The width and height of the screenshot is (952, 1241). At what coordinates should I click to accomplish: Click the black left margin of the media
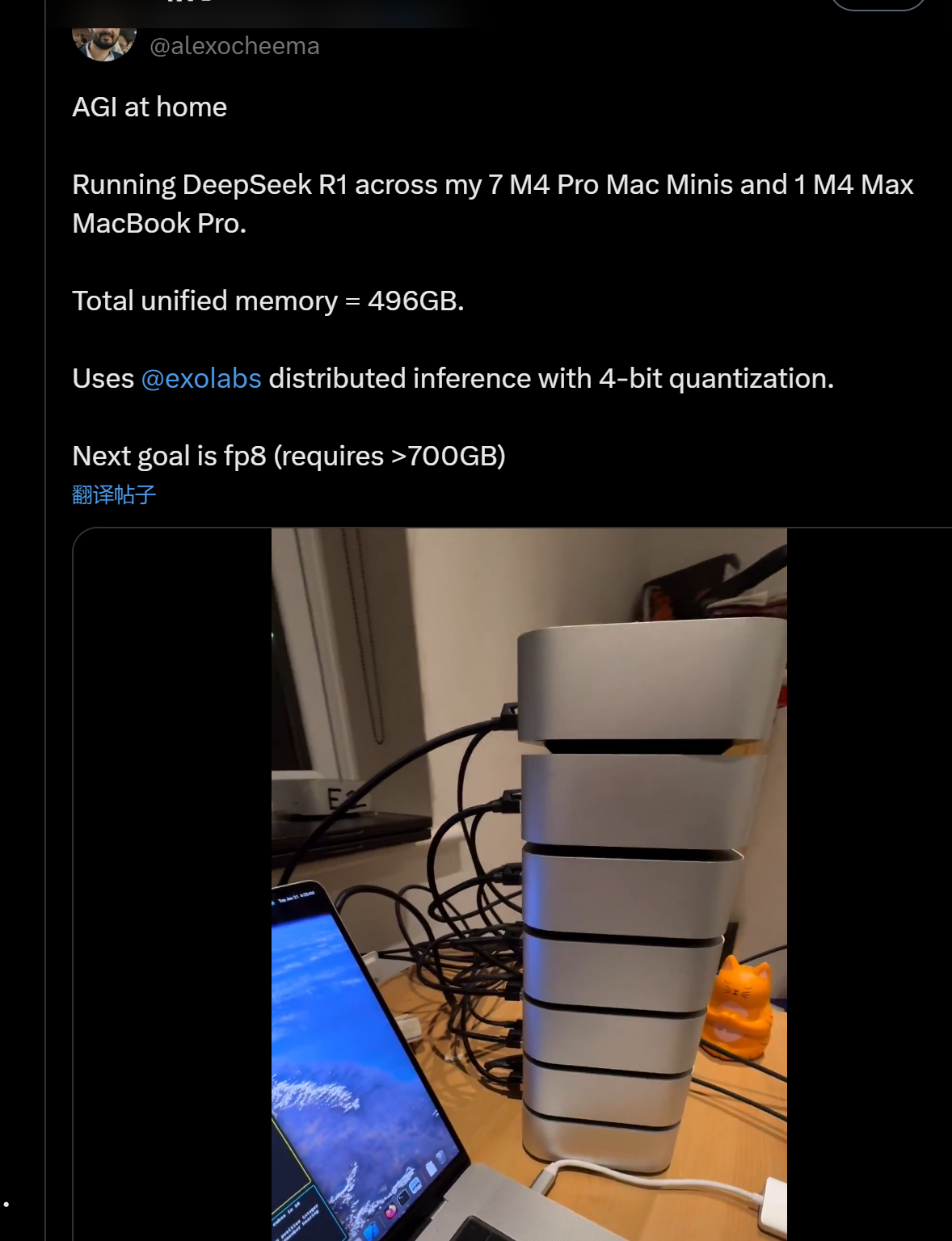172,884
